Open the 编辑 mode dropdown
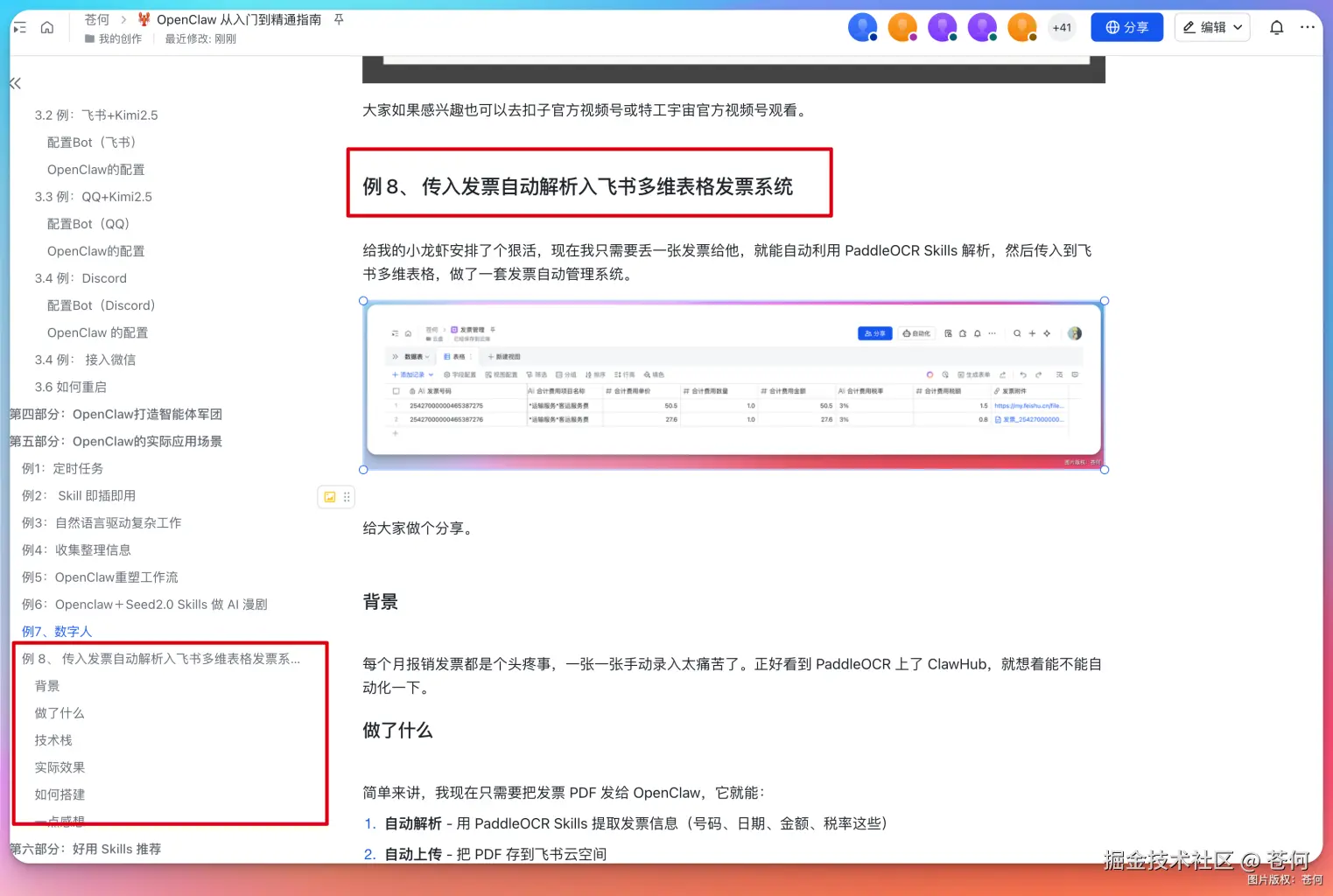Image resolution: width=1333 pixels, height=896 pixels. pos(1212,28)
